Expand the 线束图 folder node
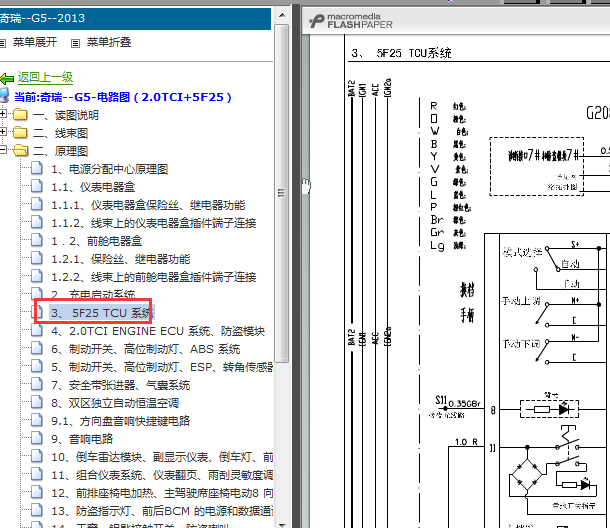The image size is (610, 528). [3, 132]
